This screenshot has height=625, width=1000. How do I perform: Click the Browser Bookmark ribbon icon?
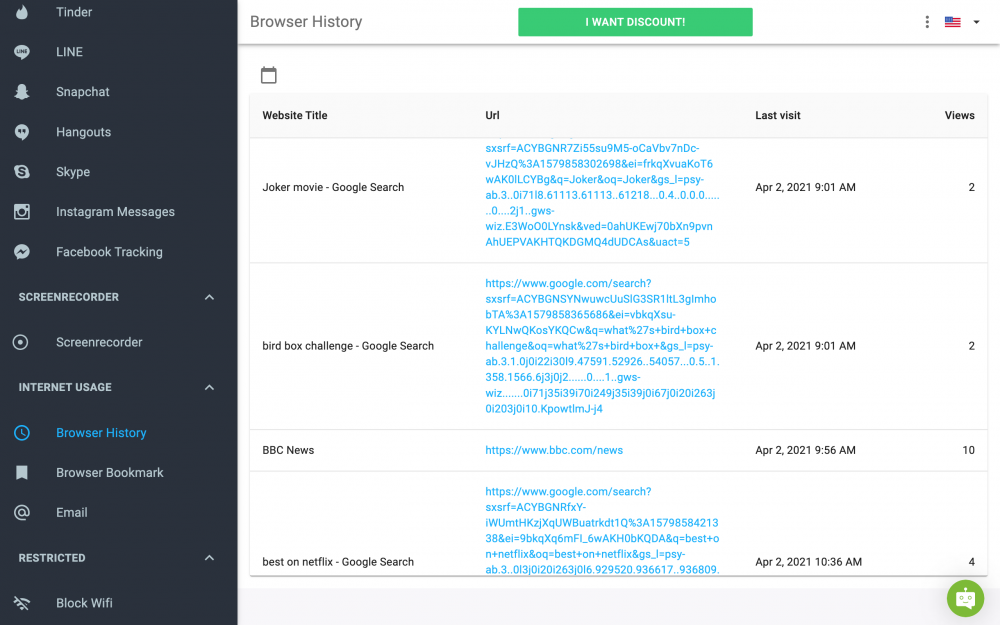pos(22,473)
